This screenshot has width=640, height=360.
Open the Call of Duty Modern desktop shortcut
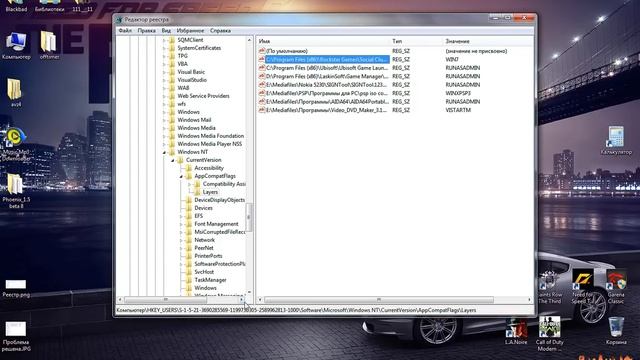point(549,333)
